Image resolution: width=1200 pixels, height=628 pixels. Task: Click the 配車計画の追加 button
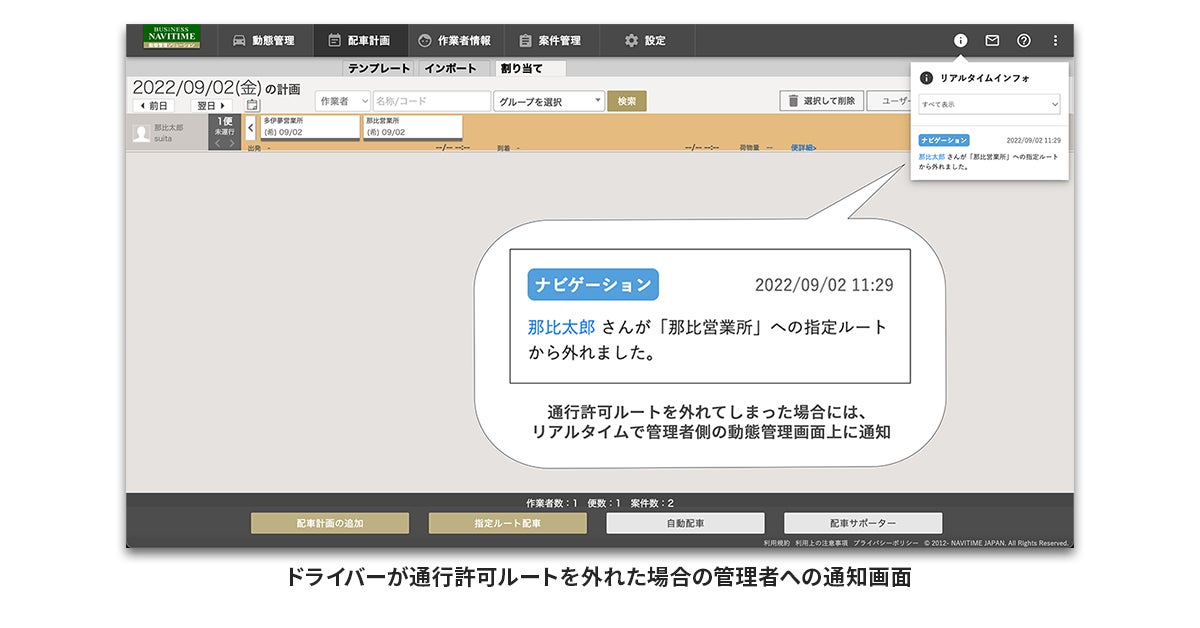point(330,523)
